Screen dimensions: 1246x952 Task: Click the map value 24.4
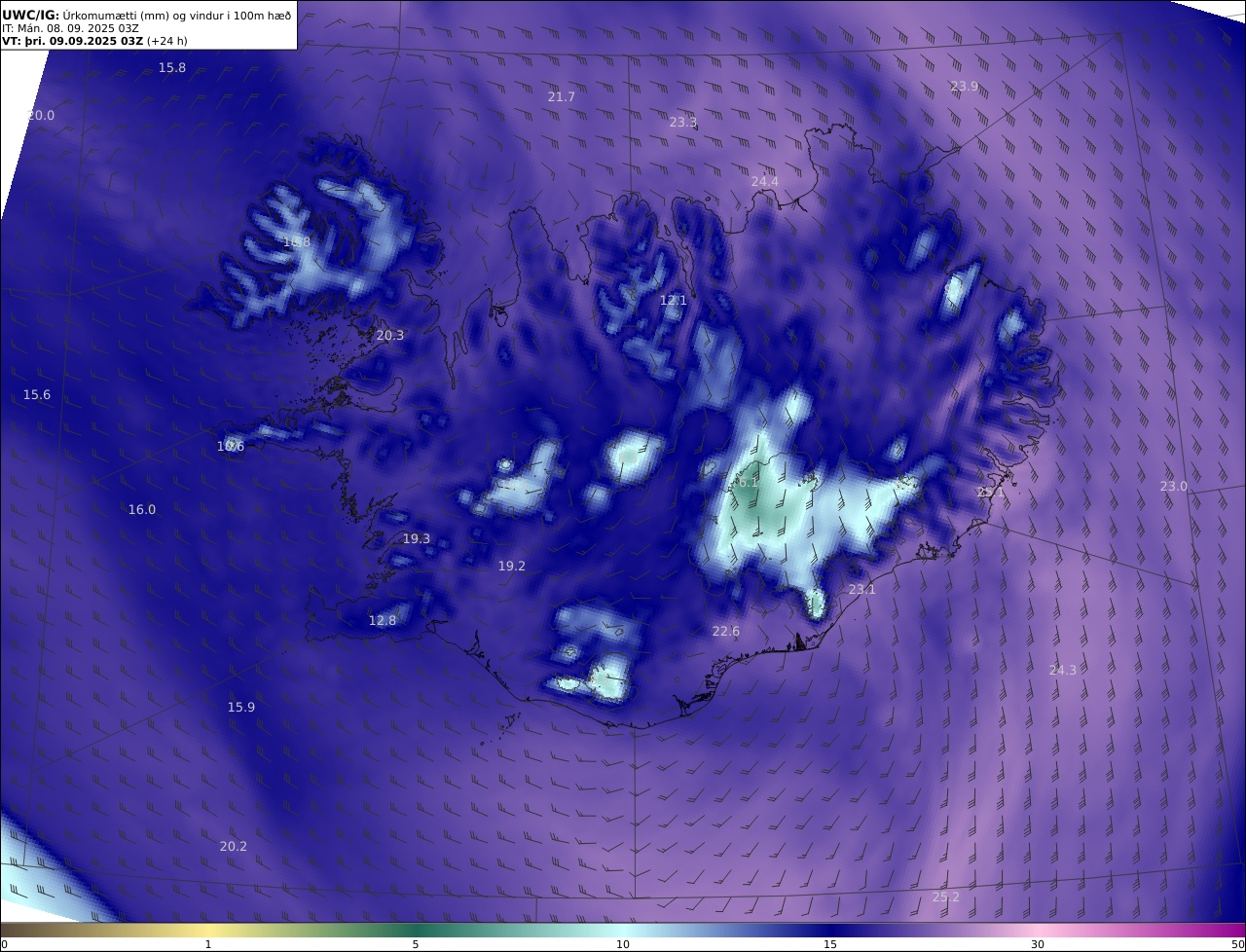click(x=765, y=182)
